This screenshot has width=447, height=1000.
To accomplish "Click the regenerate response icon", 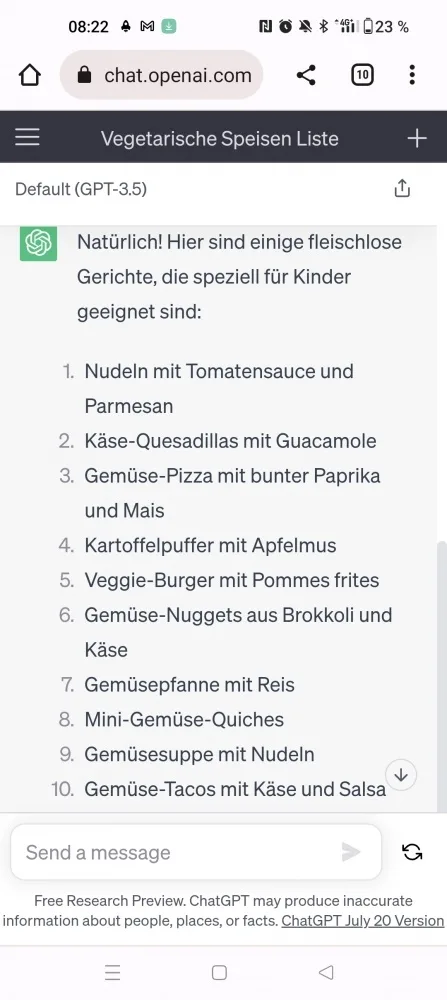I will [412, 852].
